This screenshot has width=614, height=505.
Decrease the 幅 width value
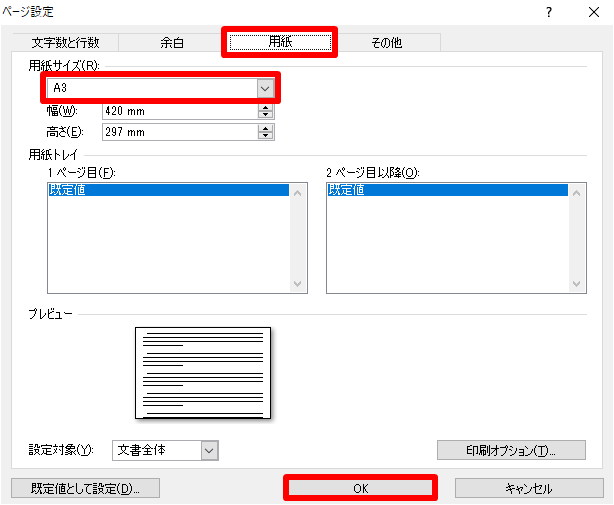click(x=265, y=115)
